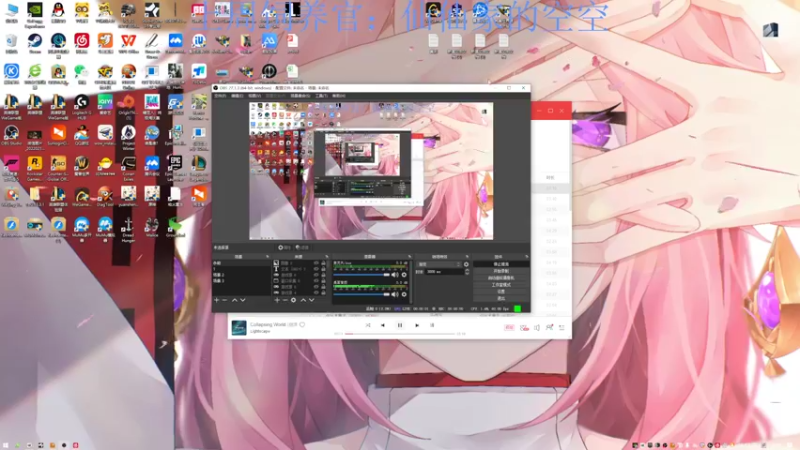800x450 pixels.
Task: Open 桌面音频 mixer channel gear settings
Action: tap(404, 294)
